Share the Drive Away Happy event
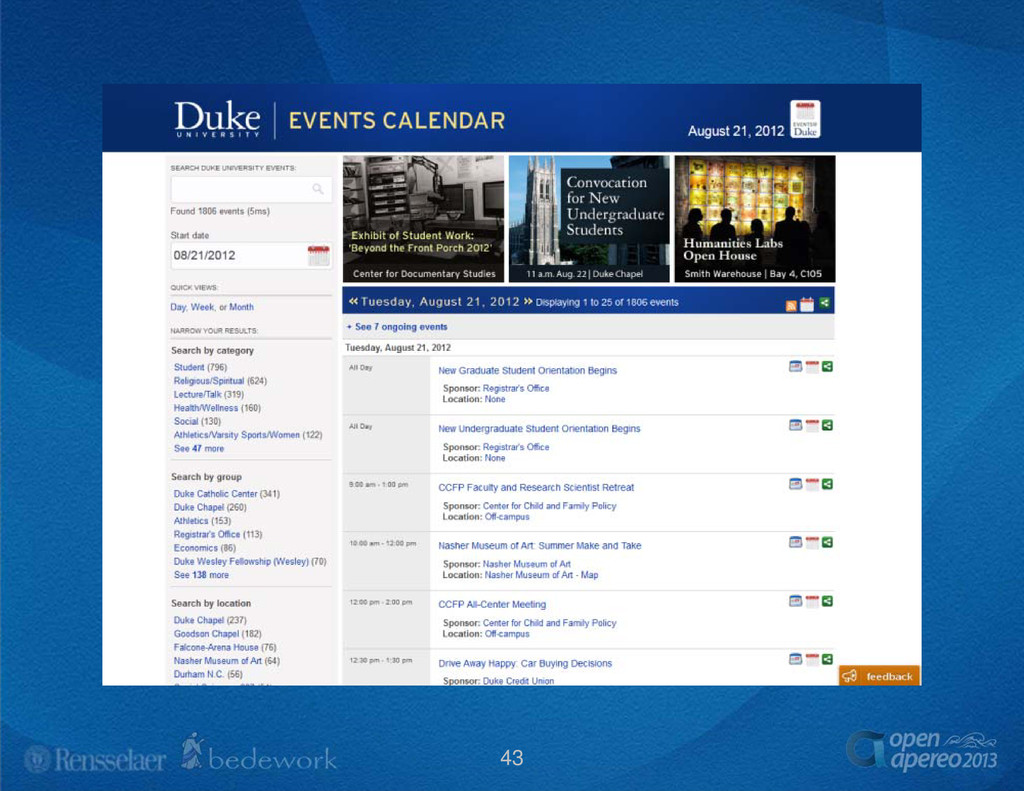 point(827,659)
